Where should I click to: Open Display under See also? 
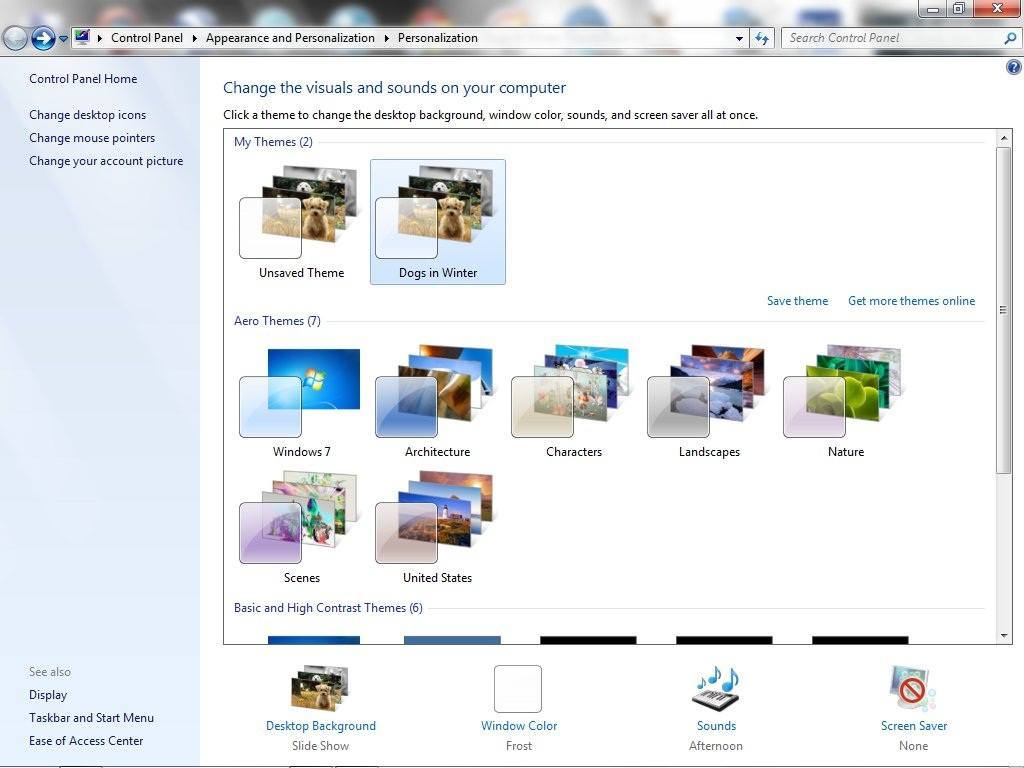(48, 695)
